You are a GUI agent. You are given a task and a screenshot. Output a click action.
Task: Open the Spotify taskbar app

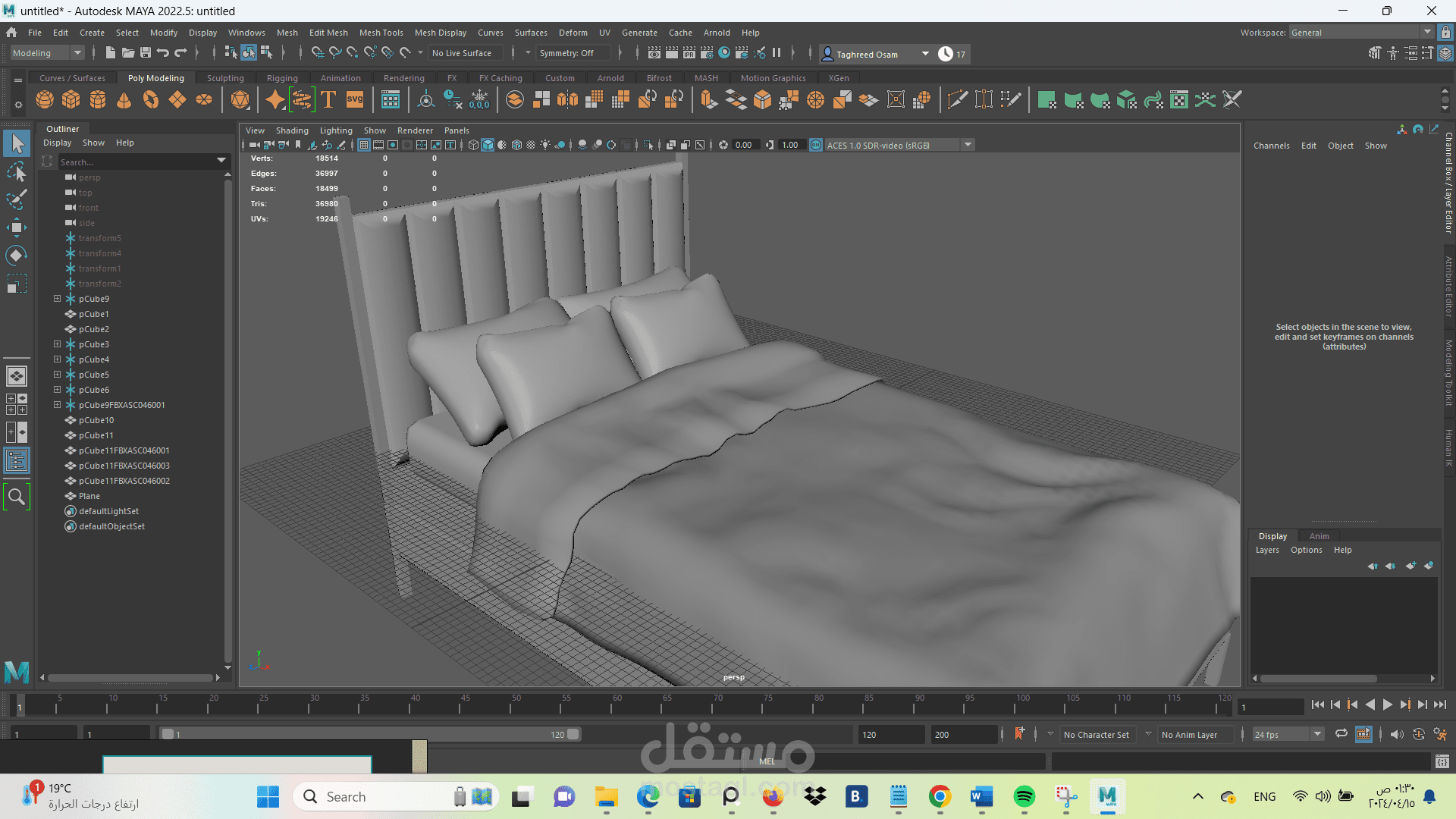click(1024, 796)
